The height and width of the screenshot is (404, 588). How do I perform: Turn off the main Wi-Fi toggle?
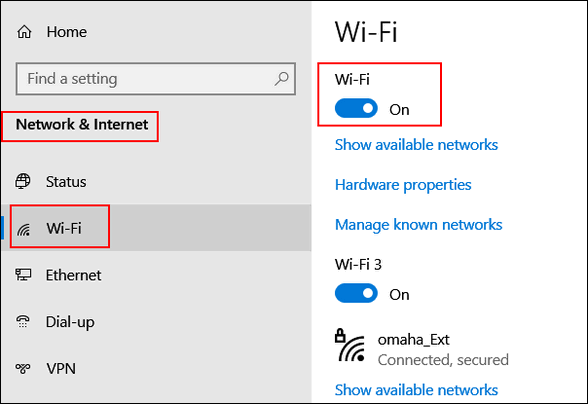(x=356, y=109)
